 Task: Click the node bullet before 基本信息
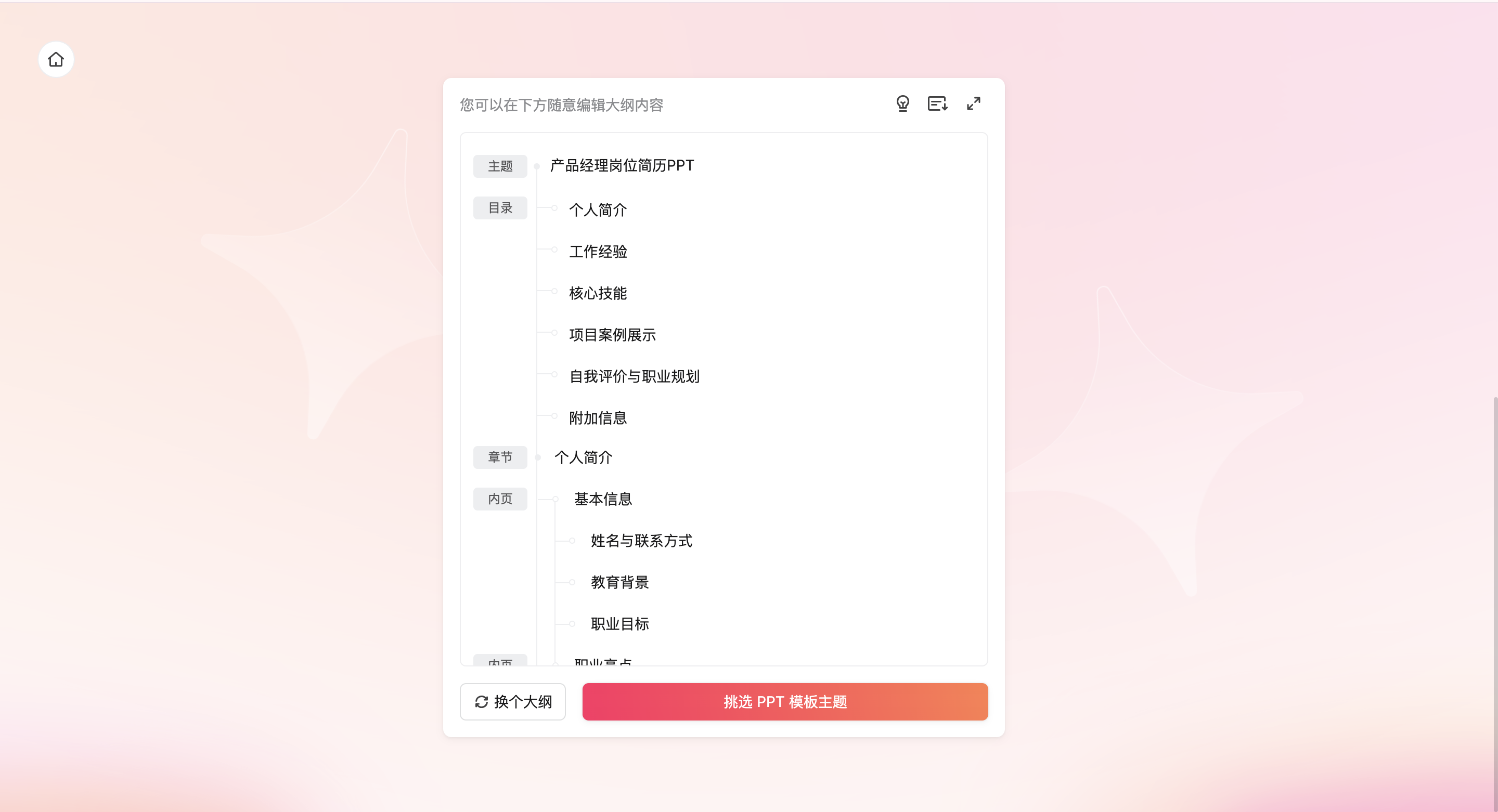coord(556,499)
